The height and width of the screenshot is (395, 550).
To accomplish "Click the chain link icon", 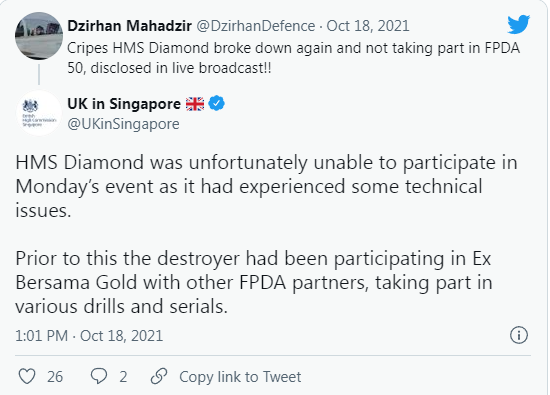I will click(159, 376).
